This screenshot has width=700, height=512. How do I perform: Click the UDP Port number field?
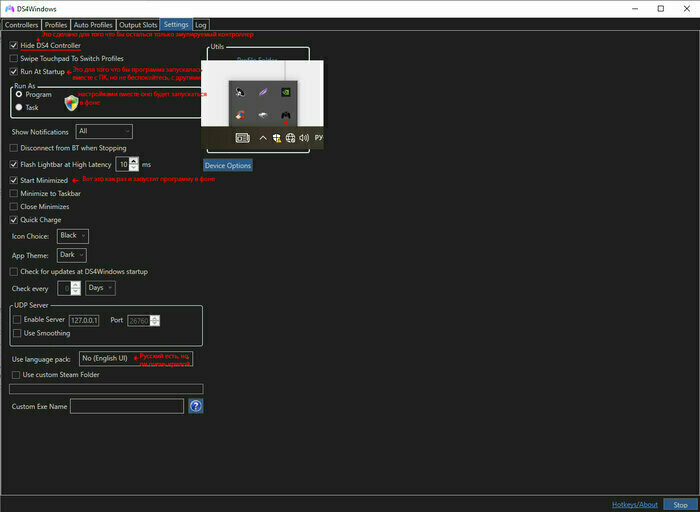coord(139,321)
